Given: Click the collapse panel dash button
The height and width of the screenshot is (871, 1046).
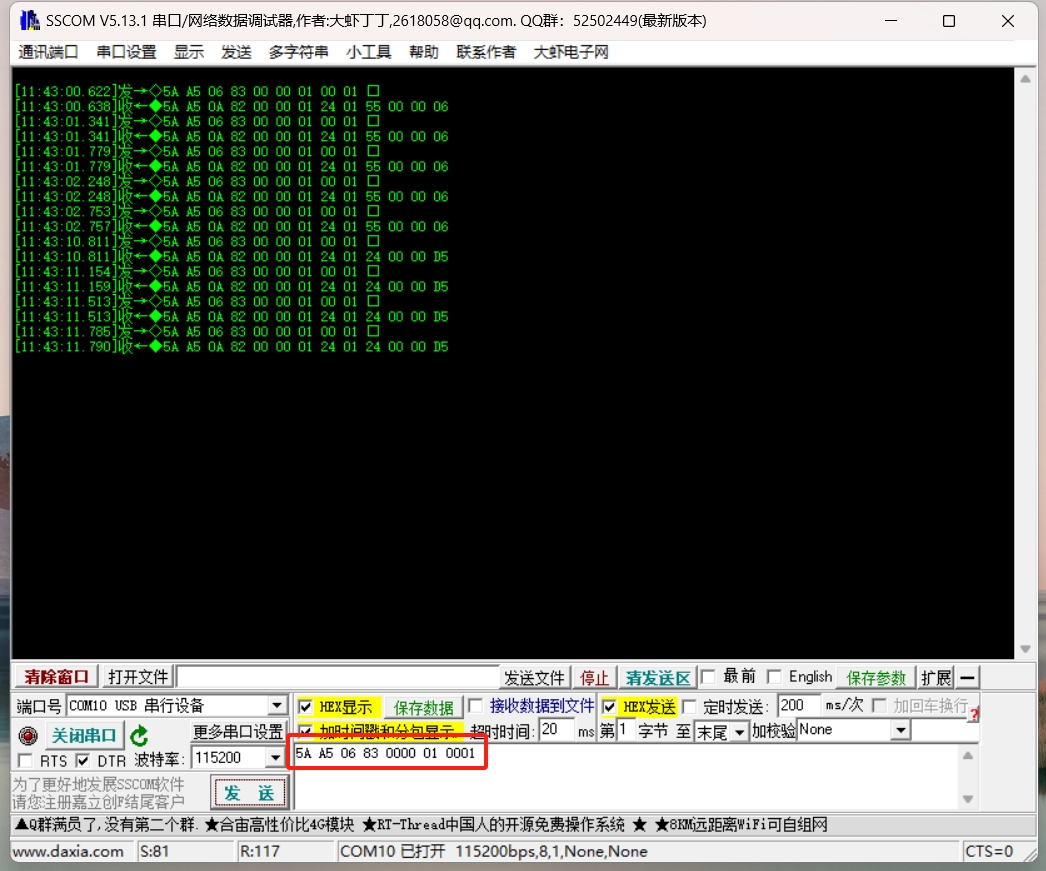Looking at the screenshot, I should pyautogui.click(x=967, y=678).
